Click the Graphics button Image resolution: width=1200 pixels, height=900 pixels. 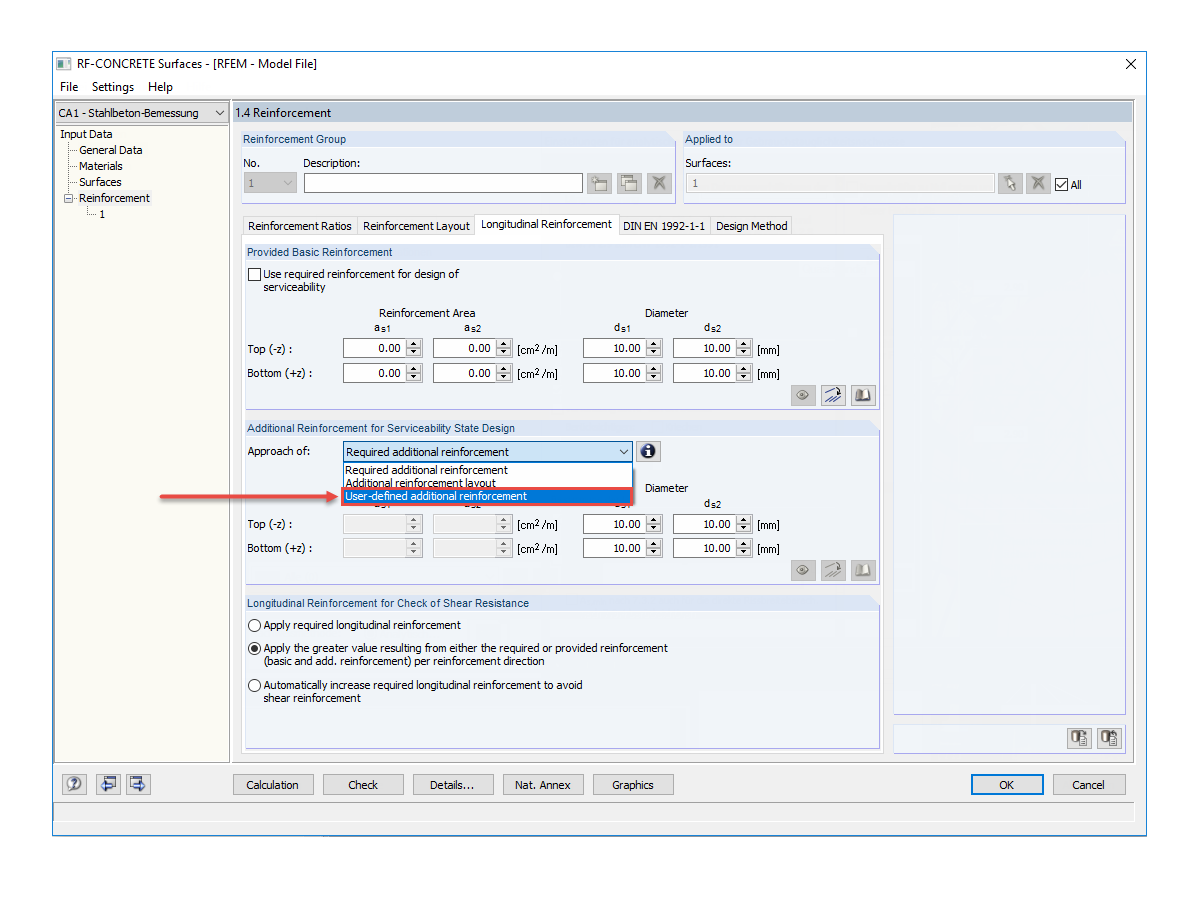pos(633,785)
